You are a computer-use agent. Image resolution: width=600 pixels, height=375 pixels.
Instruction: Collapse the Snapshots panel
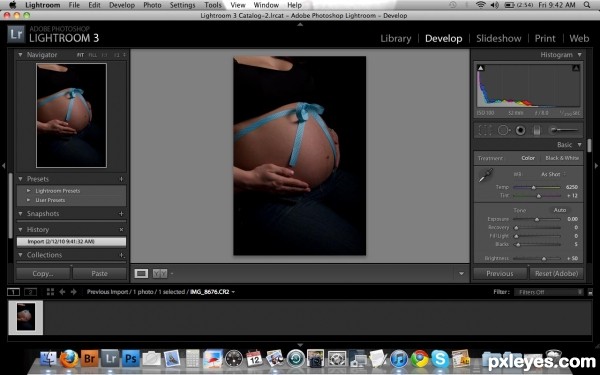pos(20,214)
